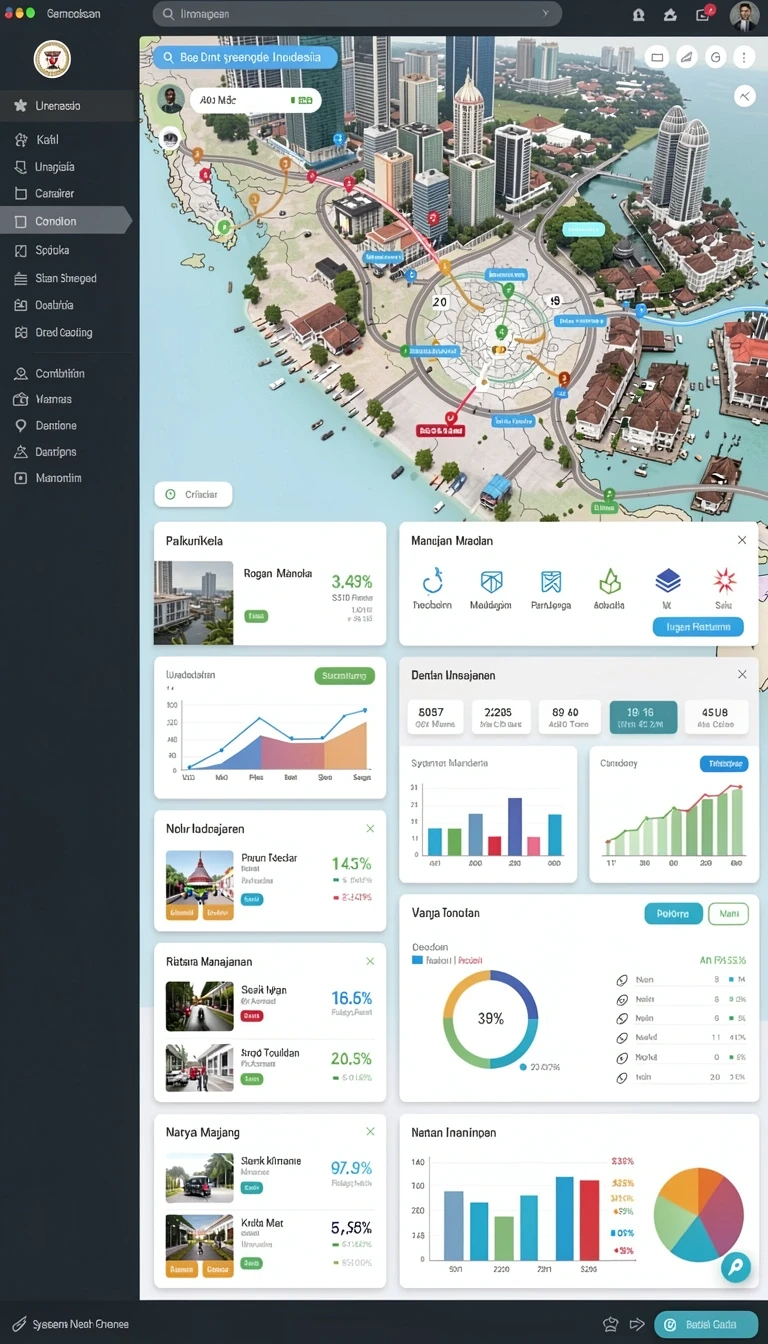Open the Unenasio sidebar item

[x=68, y=106]
